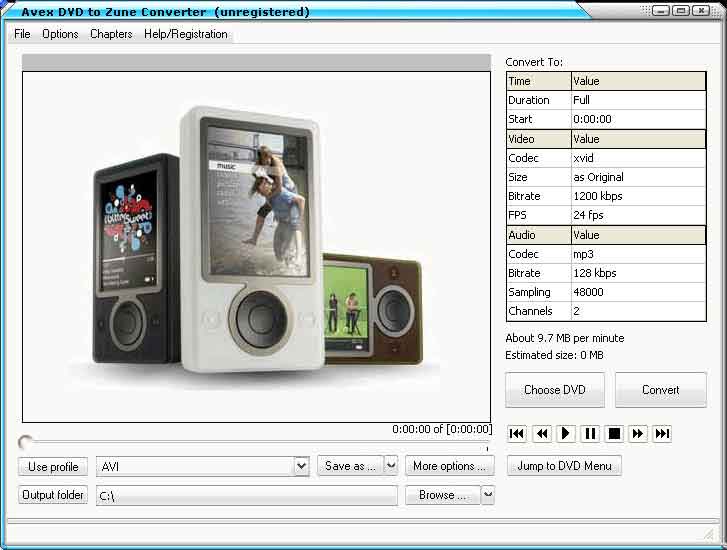Open the Help/Registration menu
The width and height of the screenshot is (727, 550).
[x=186, y=34]
